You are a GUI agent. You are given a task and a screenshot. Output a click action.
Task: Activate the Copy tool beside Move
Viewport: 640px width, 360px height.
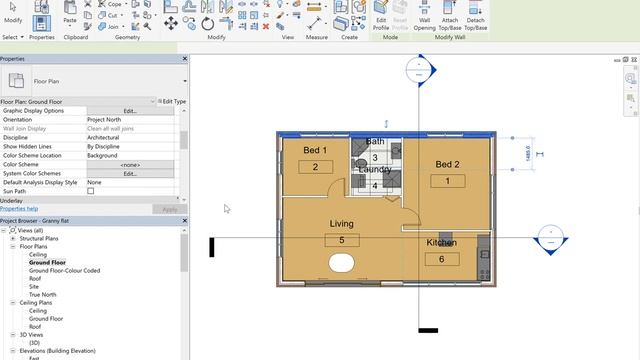point(189,23)
